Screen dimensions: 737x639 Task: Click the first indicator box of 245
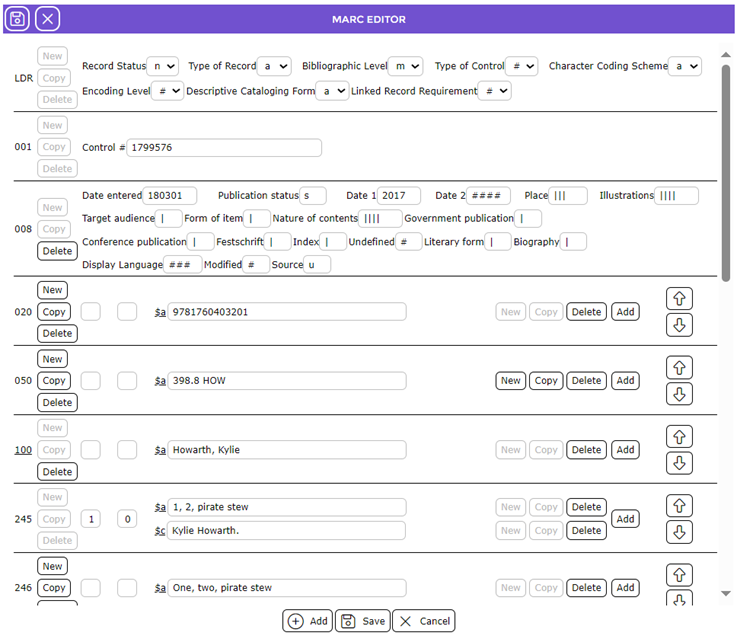point(91,519)
